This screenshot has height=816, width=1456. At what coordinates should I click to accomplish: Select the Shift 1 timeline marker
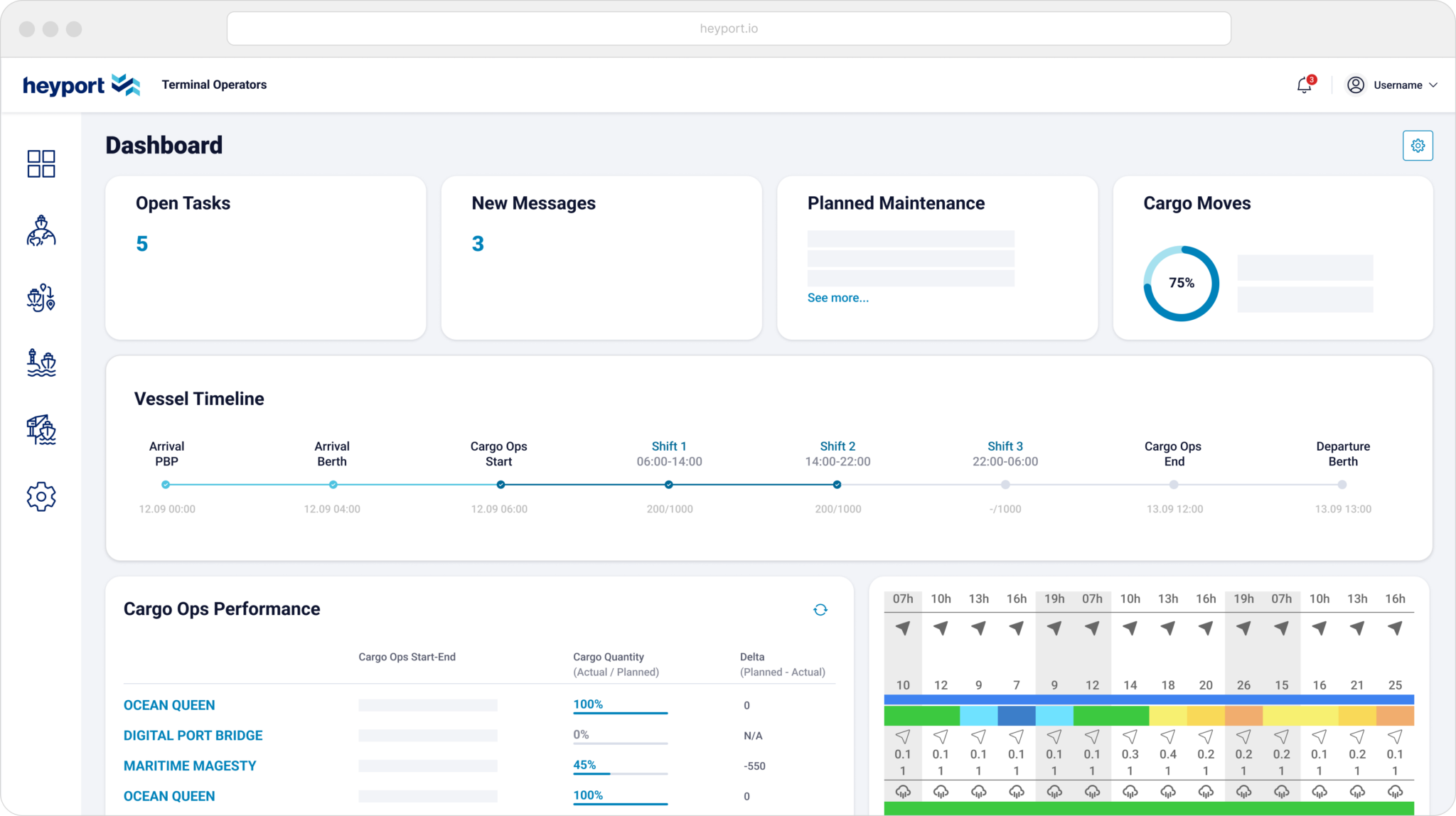pyautogui.click(x=668, y=485)
